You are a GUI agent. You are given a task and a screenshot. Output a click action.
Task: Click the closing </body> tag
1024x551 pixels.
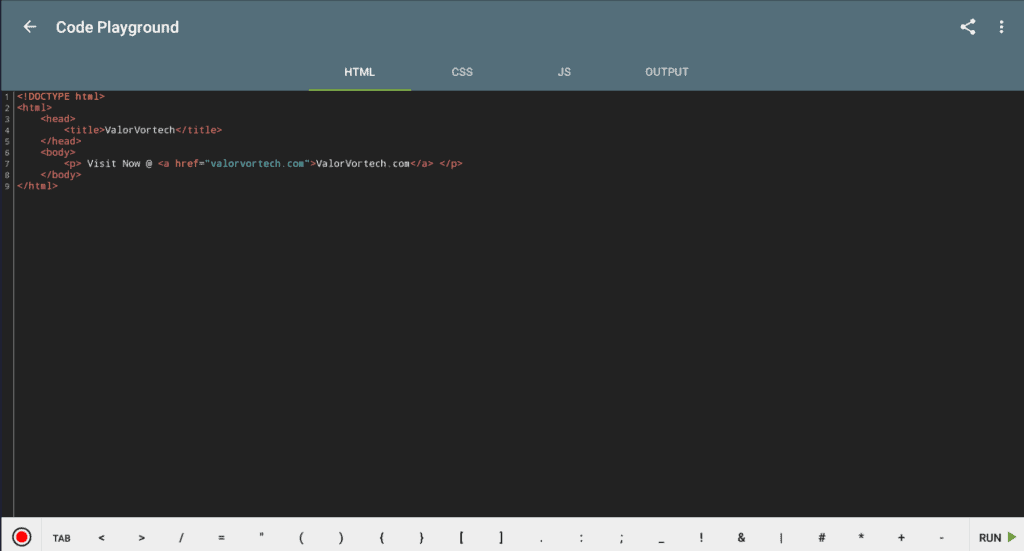coord(61,174)
